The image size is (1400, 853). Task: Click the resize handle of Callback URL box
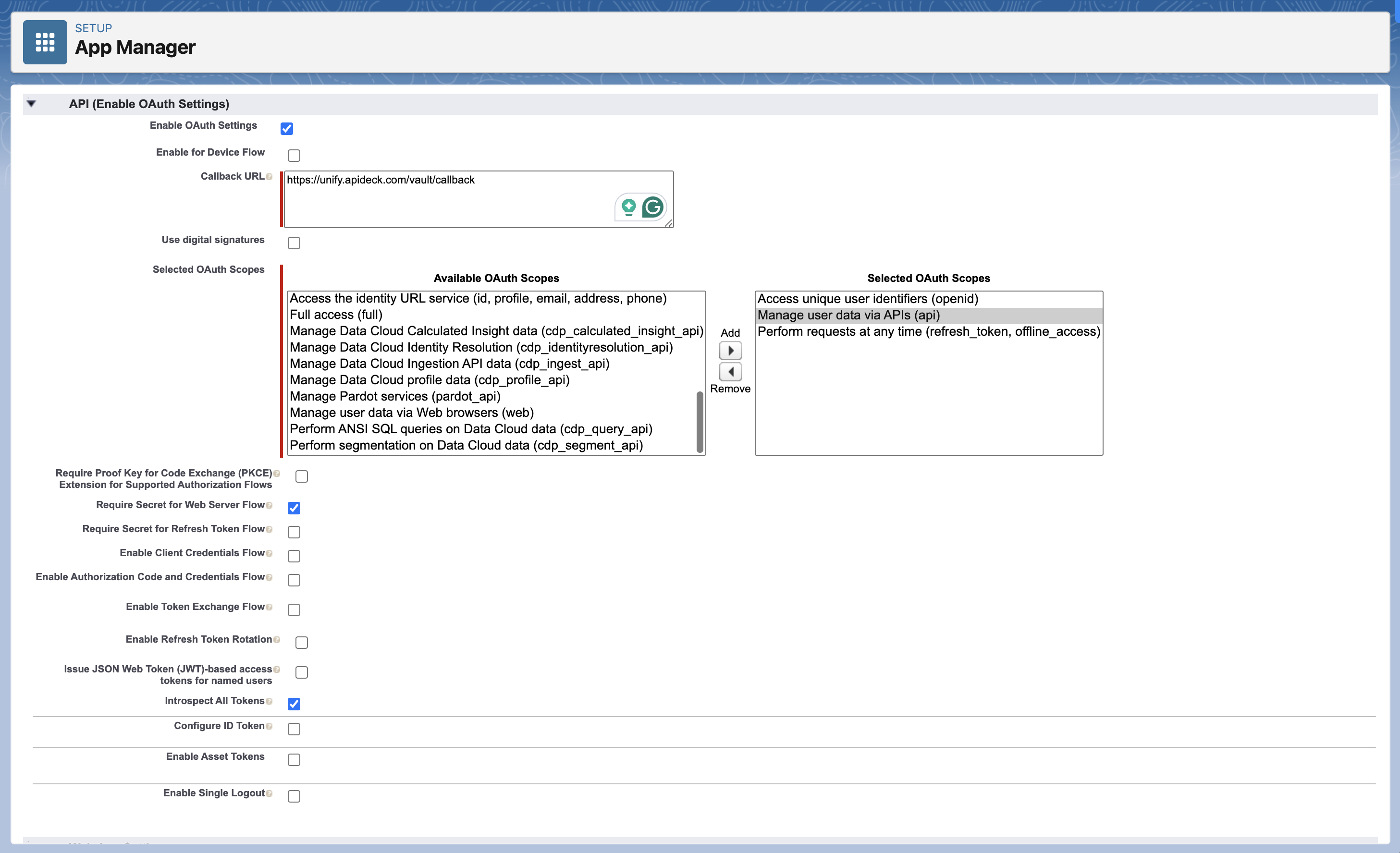coord(669,223)
